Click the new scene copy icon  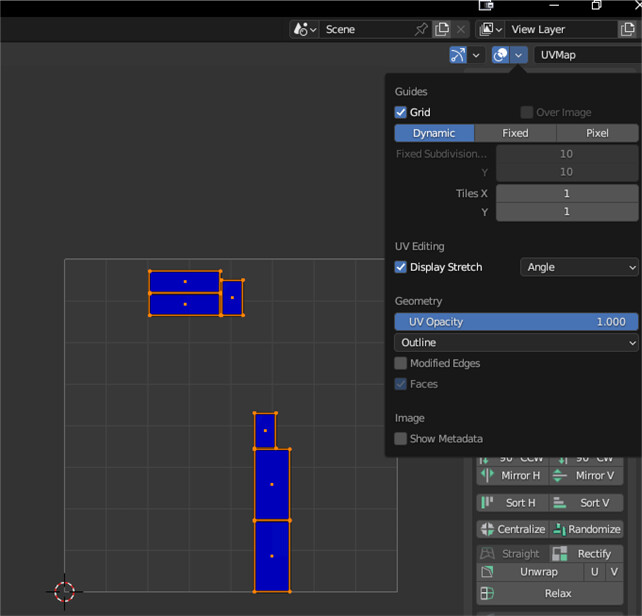click(442, 29)
